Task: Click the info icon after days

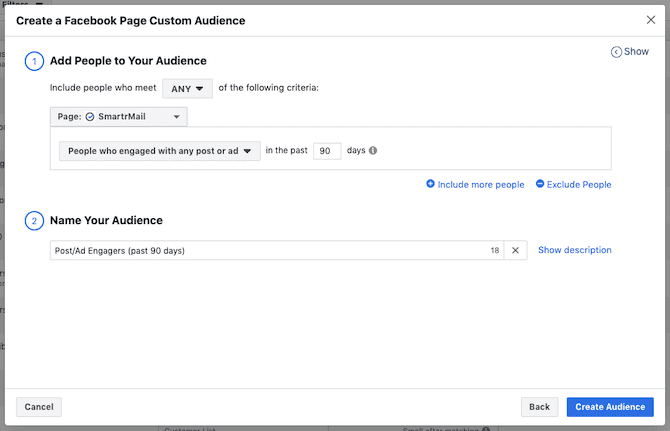Action: (373, 151)
